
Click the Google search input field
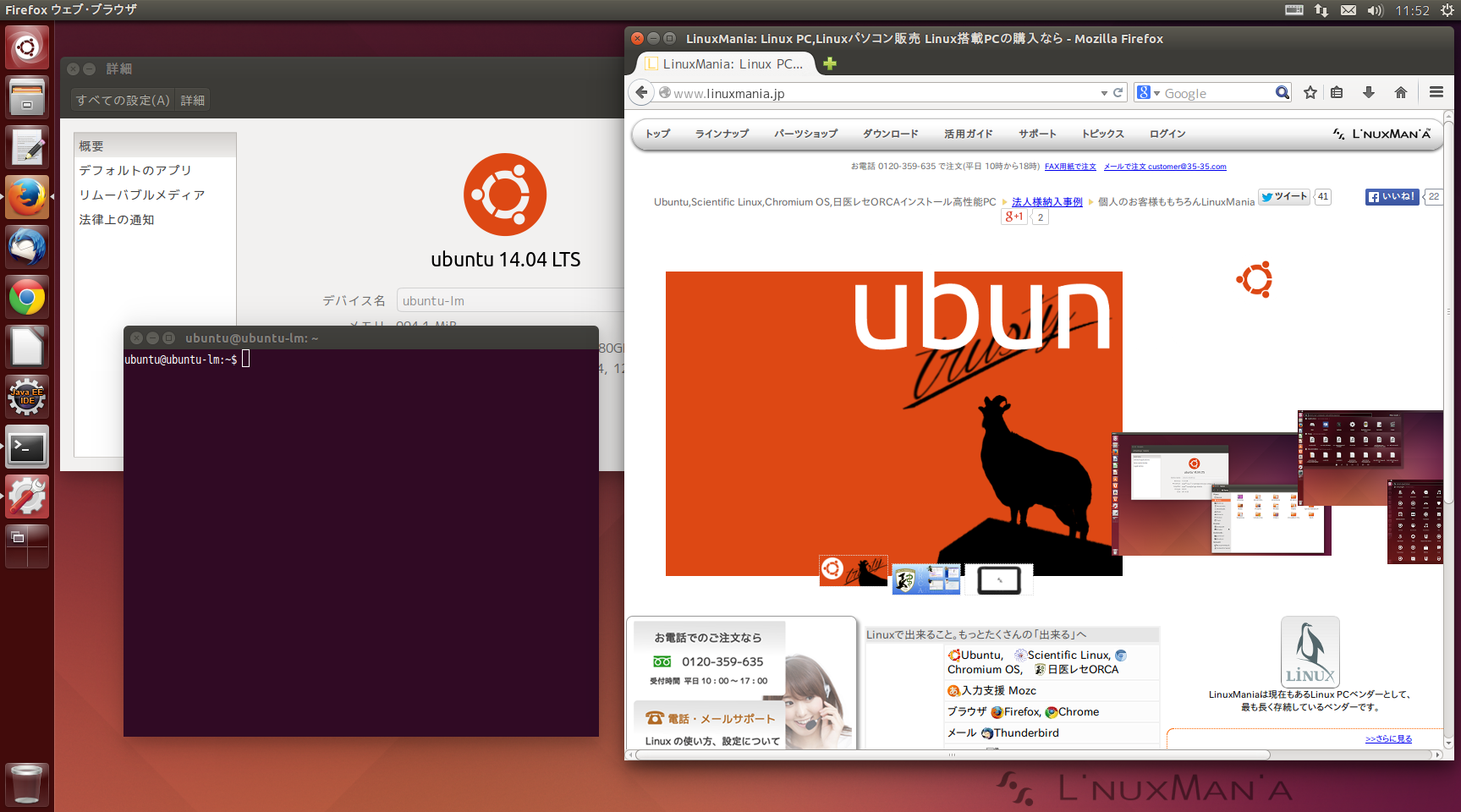pos(1217,93)
